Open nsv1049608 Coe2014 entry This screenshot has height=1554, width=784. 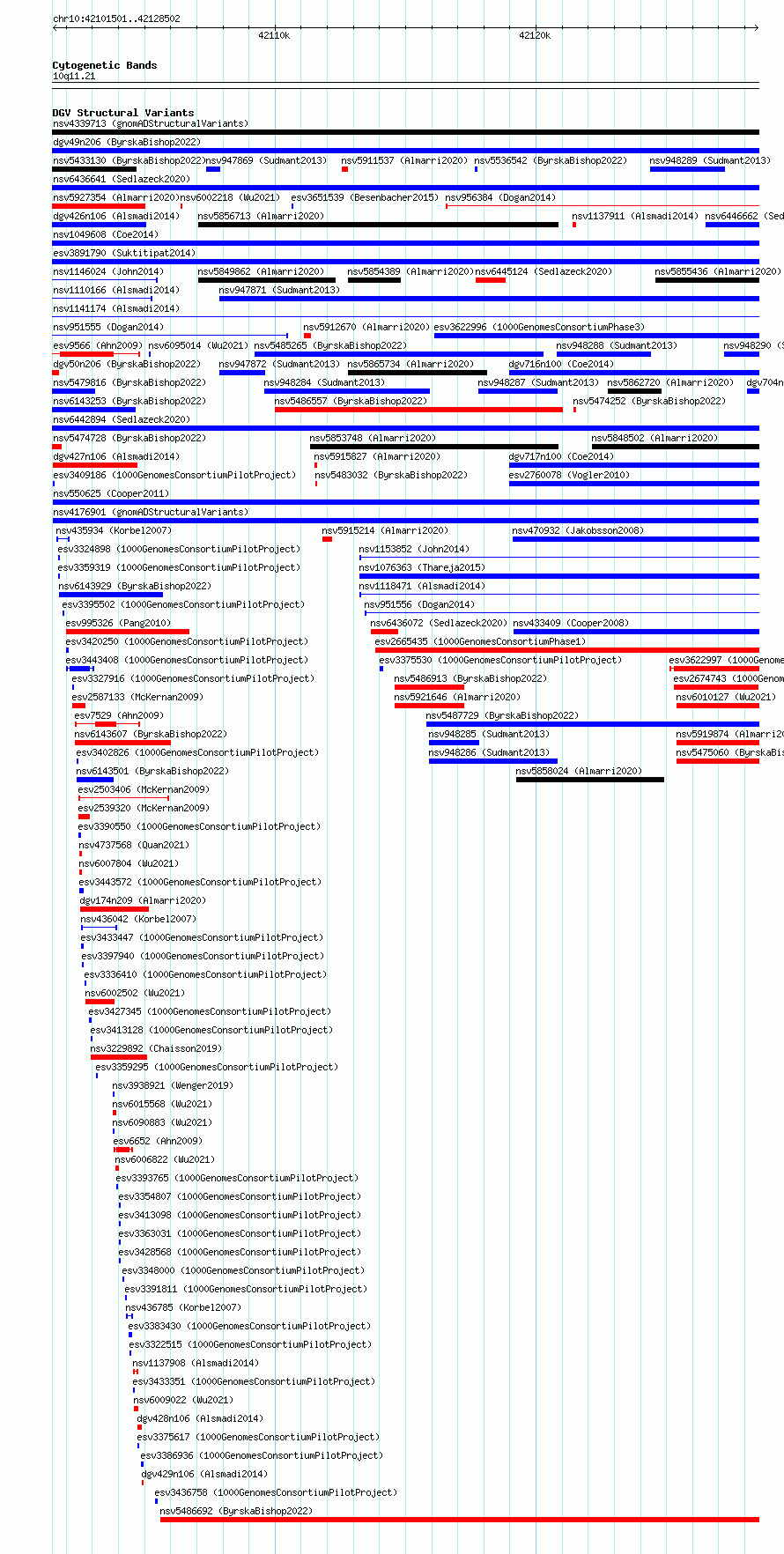[x=106, y=234]
